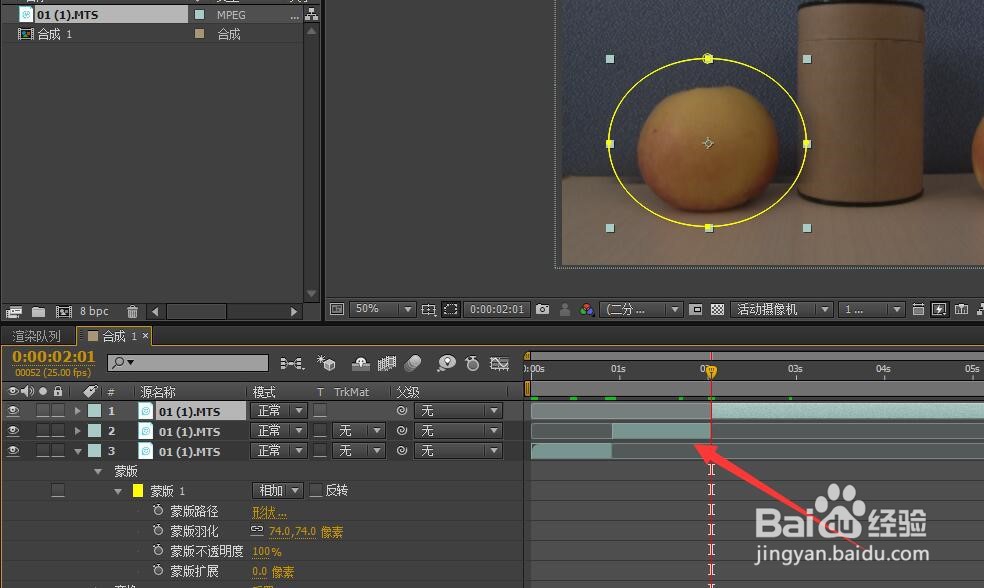Hide layer 1 with eye icon
This screenshot has width=984, height=588.
13,410
